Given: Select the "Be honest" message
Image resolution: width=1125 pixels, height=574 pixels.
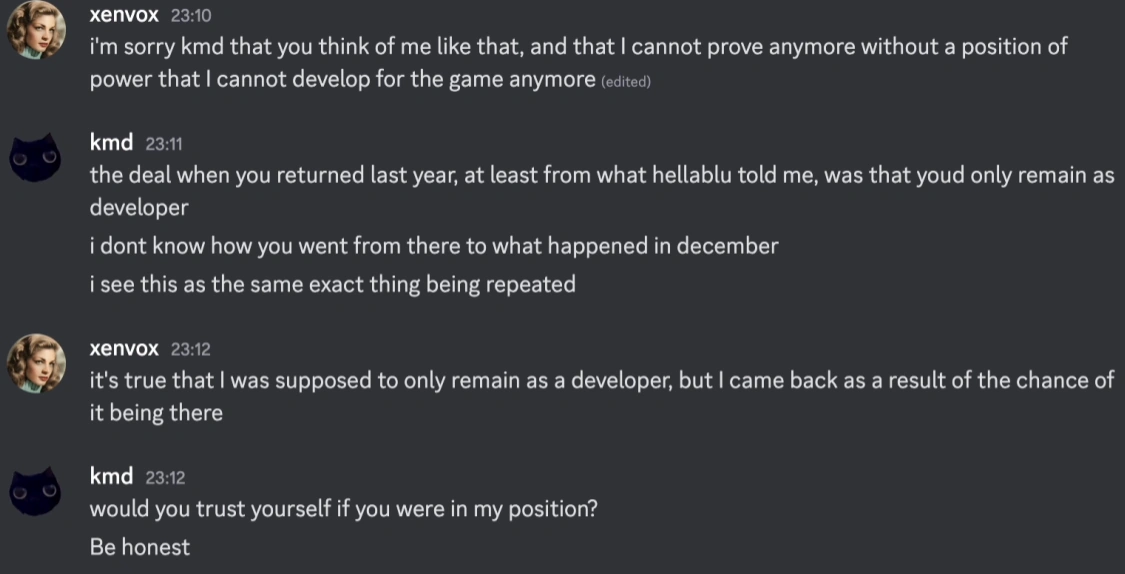Looking at the screenshot, I should (x=139, y=547).
